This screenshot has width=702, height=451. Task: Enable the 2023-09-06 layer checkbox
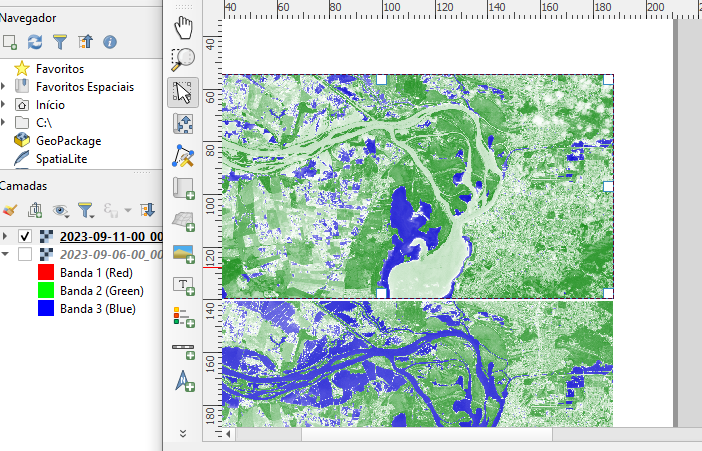(x=25, y=254)
